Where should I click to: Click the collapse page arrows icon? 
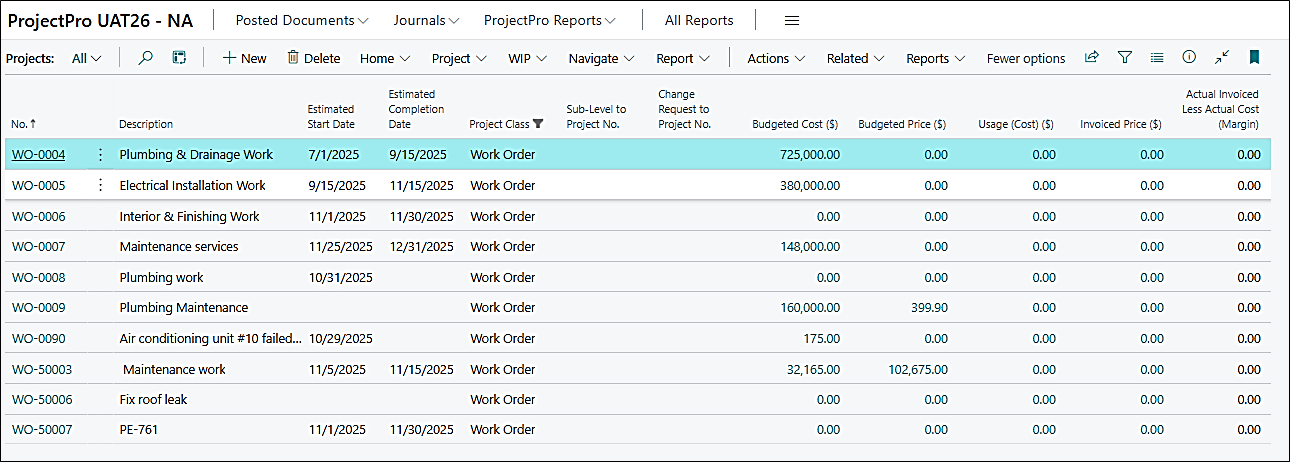tap(1221, 58)
